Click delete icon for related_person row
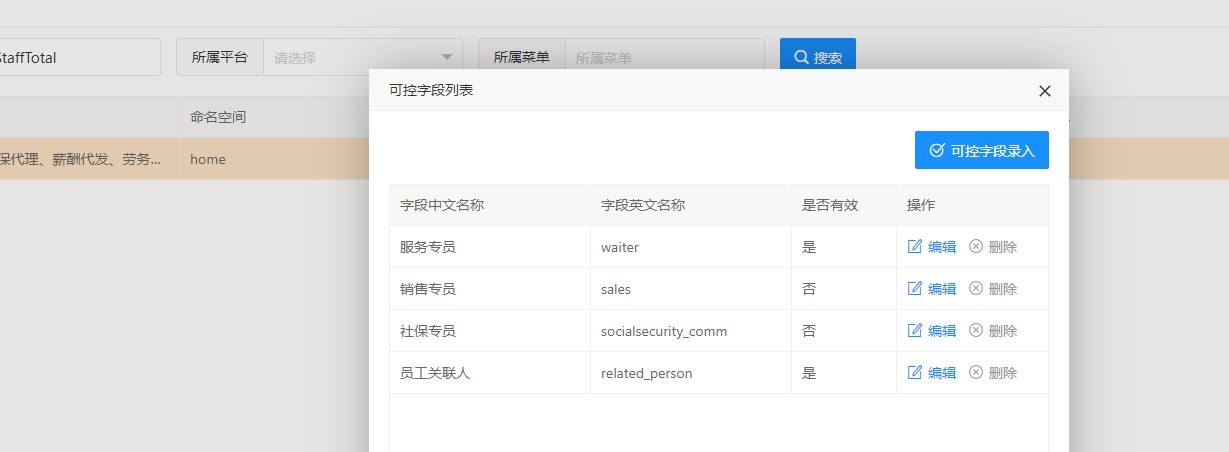 pos(976,373)
